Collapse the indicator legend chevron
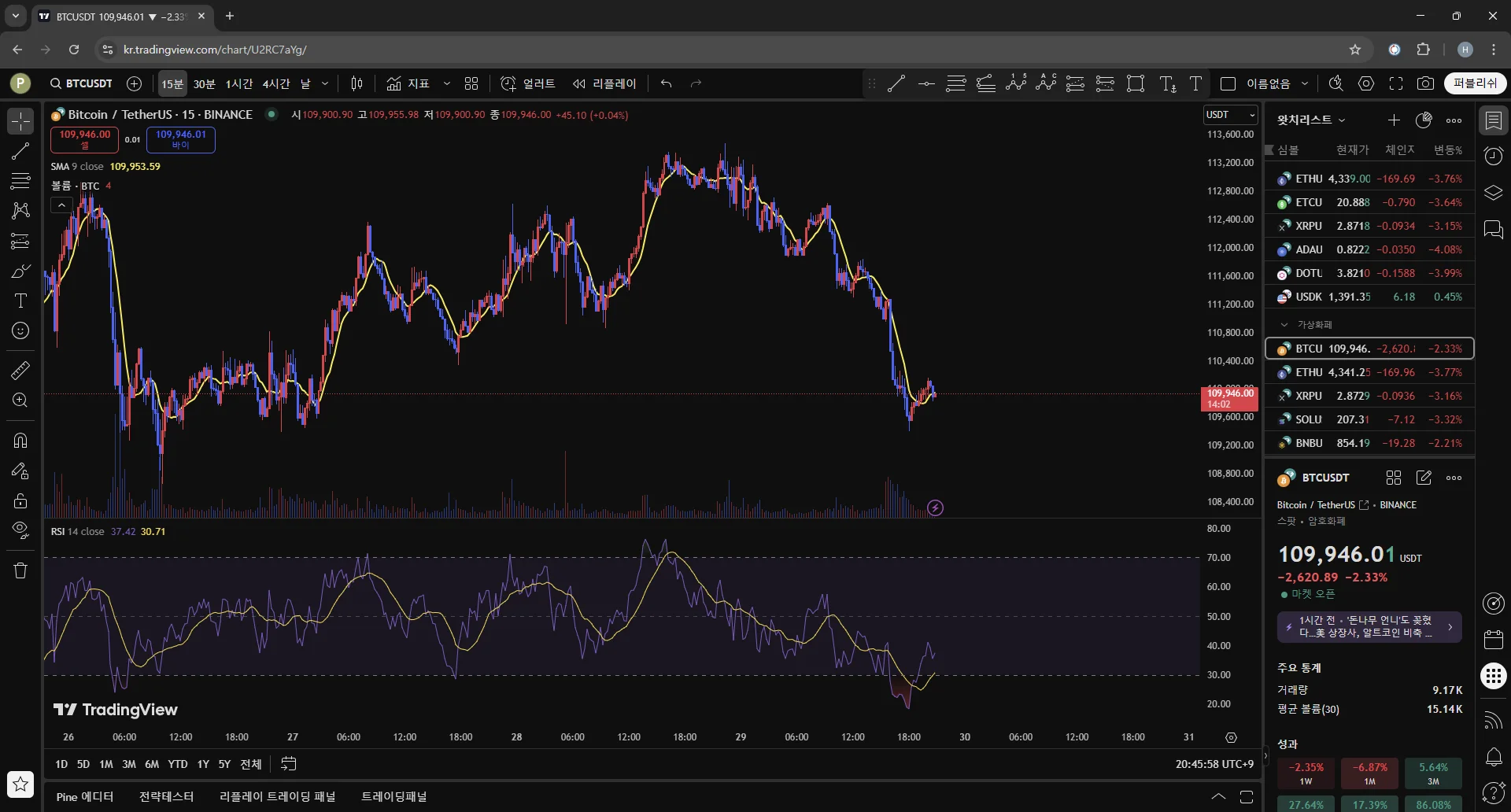Viewport: 1511px width, 812px height. pos(61,205)
